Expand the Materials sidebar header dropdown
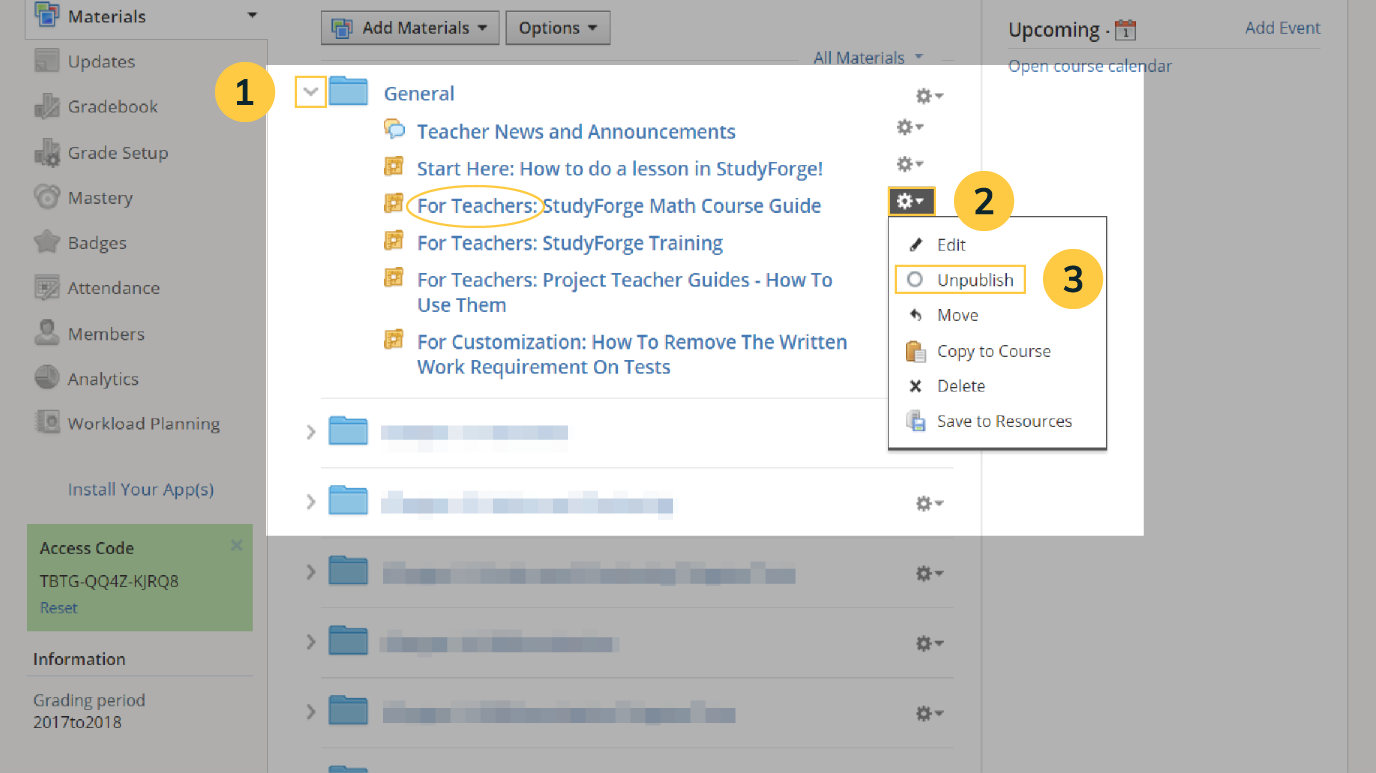1376x773 pixels. pos(252,15)
